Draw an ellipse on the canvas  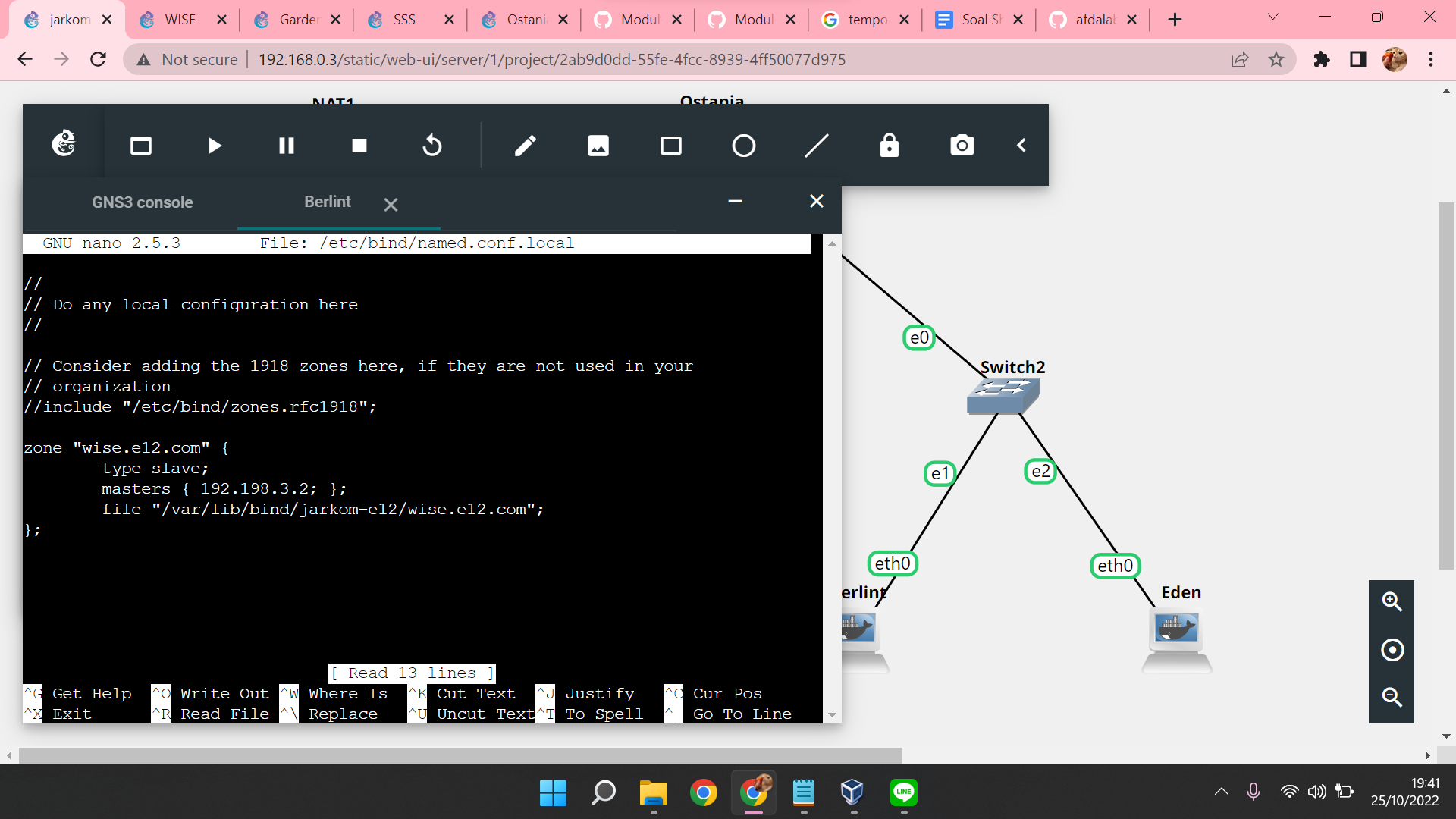tap(743, 145)
